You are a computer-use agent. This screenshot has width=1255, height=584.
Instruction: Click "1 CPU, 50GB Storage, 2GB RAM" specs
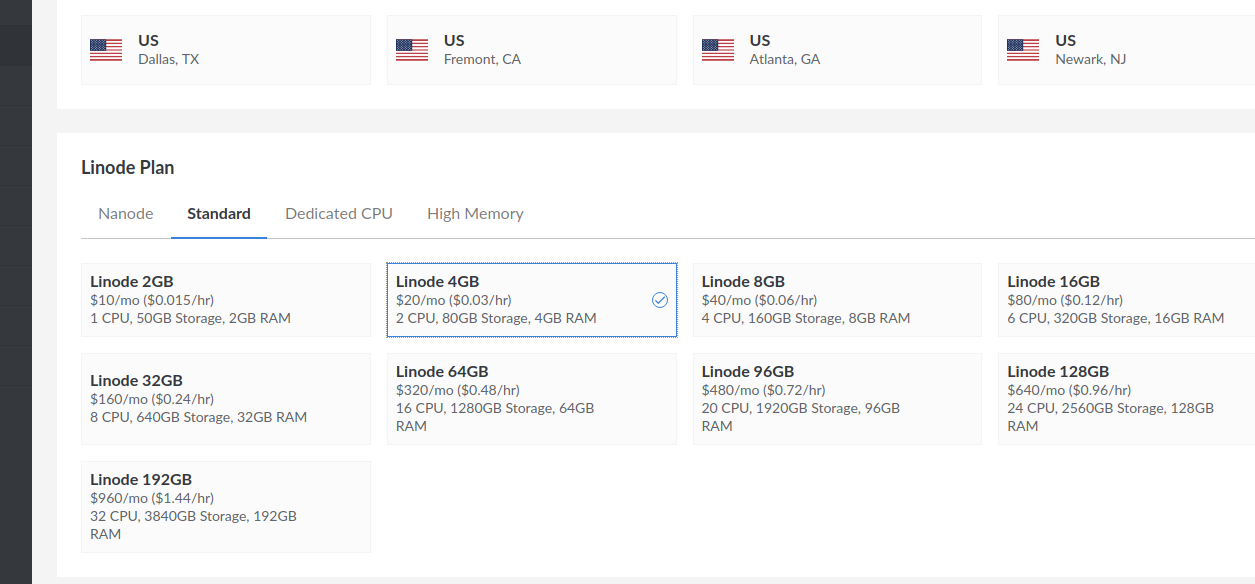[191, 318]
